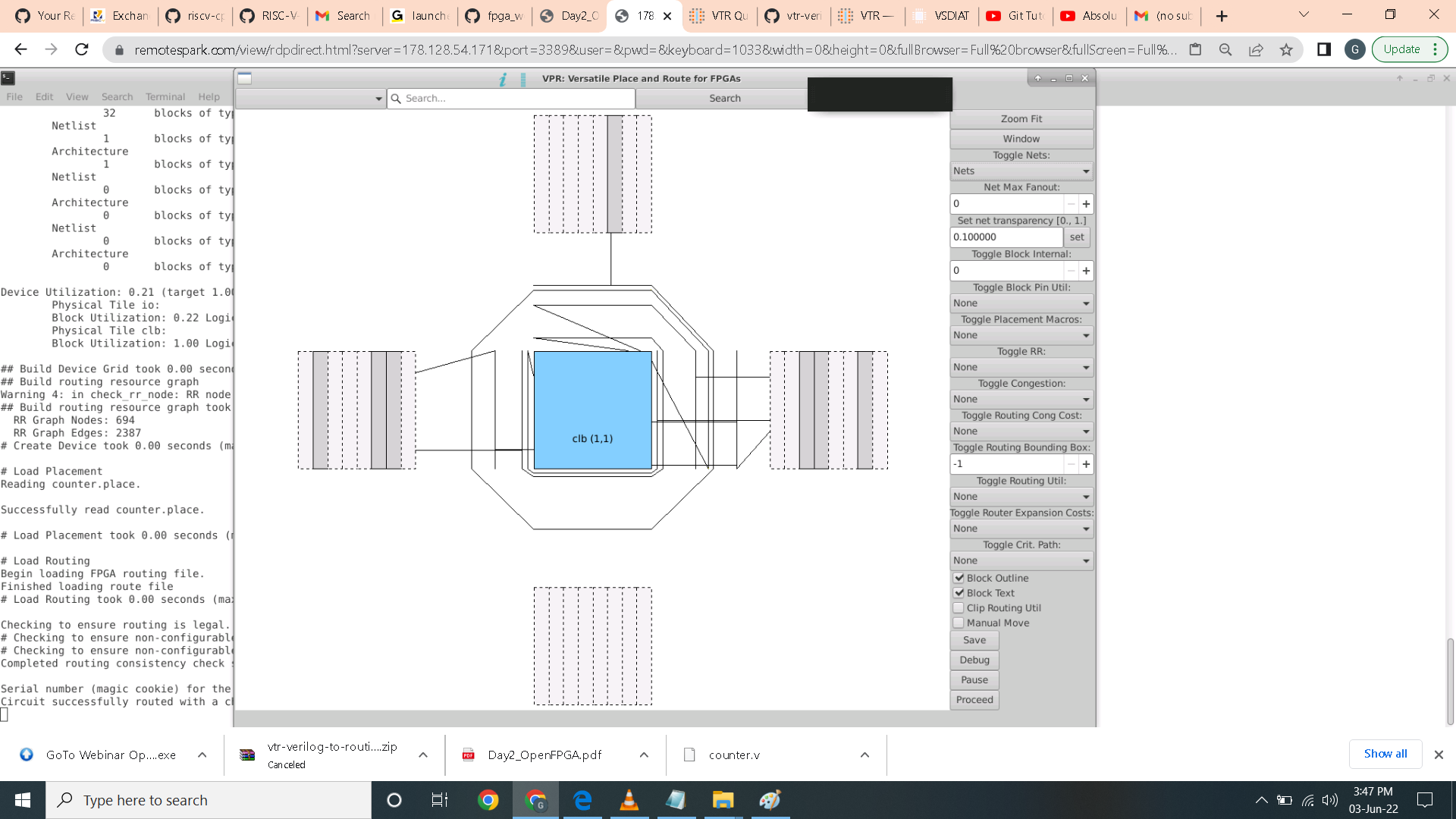Viewport: 1456px width, 819px height.
Task: Open the Toggle Nets dropdown
Action: (1021, 171)
